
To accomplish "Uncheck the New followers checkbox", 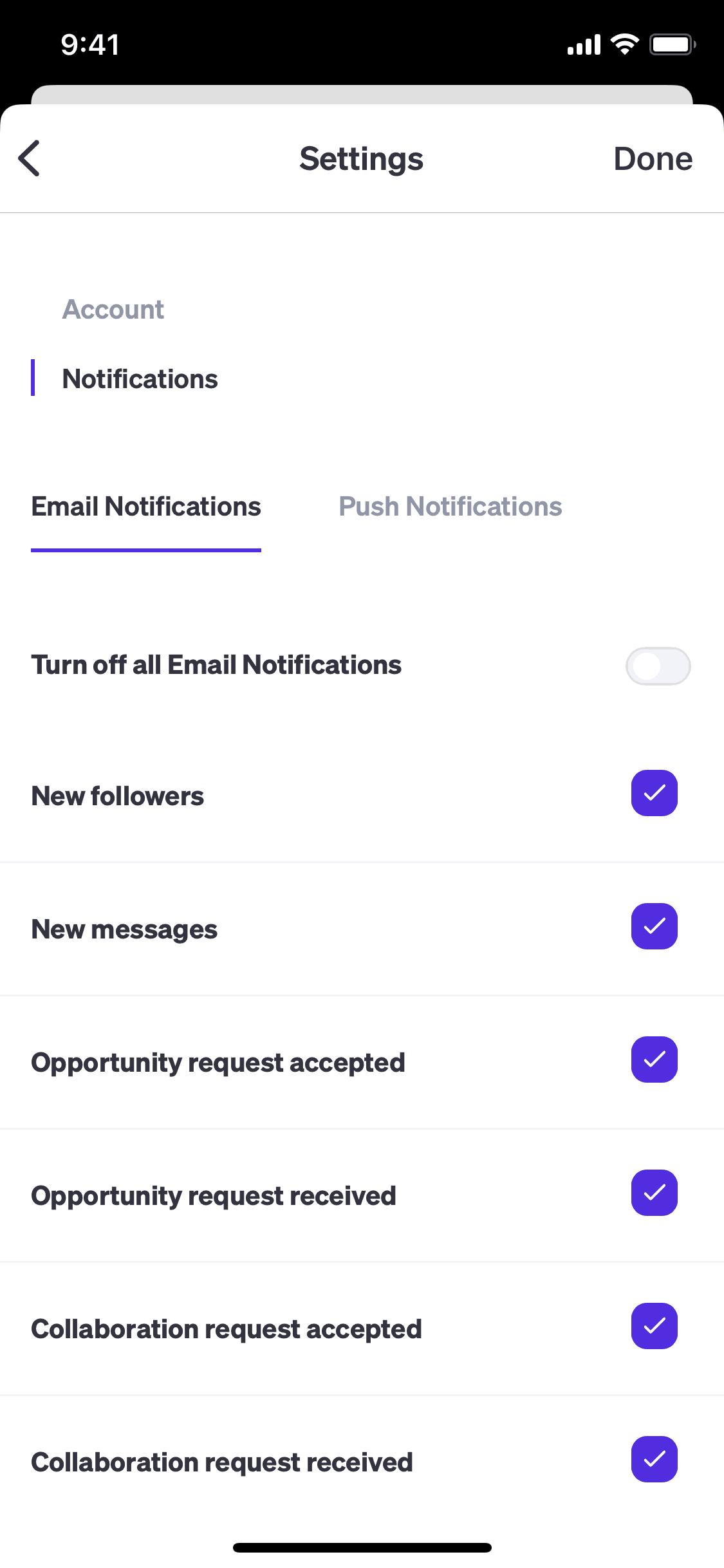I will click(x=654, y=793).
